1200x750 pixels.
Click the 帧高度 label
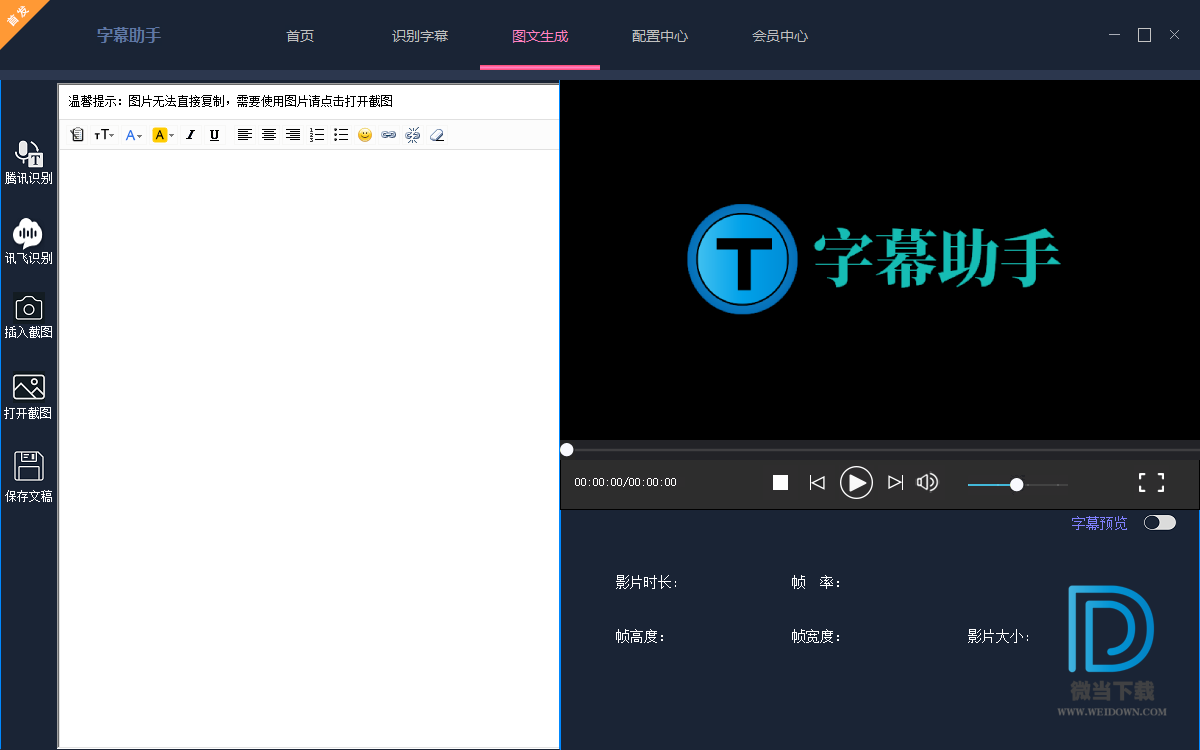641,636
